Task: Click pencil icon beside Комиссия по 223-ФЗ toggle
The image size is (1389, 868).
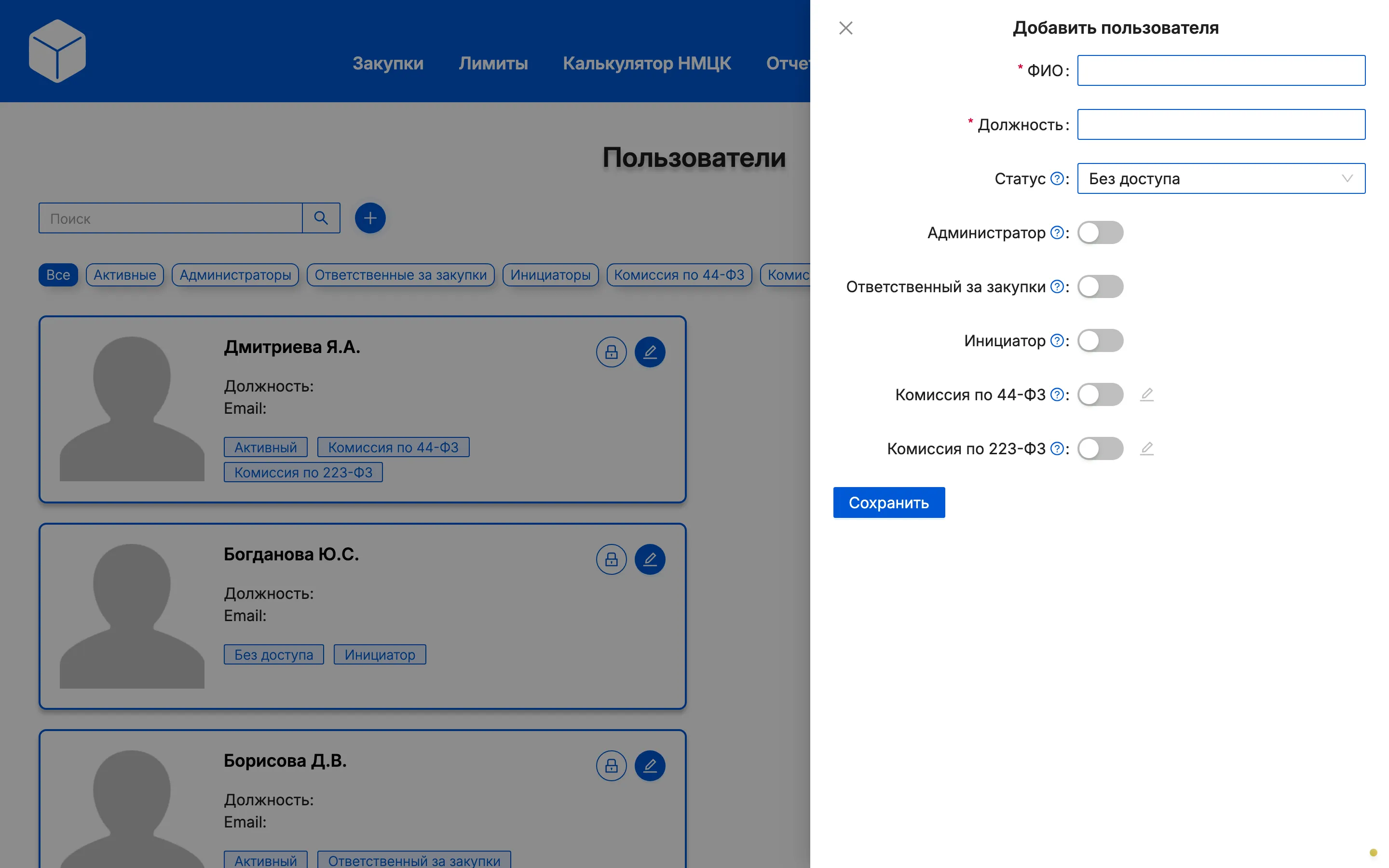Action: coord(1147,448)
